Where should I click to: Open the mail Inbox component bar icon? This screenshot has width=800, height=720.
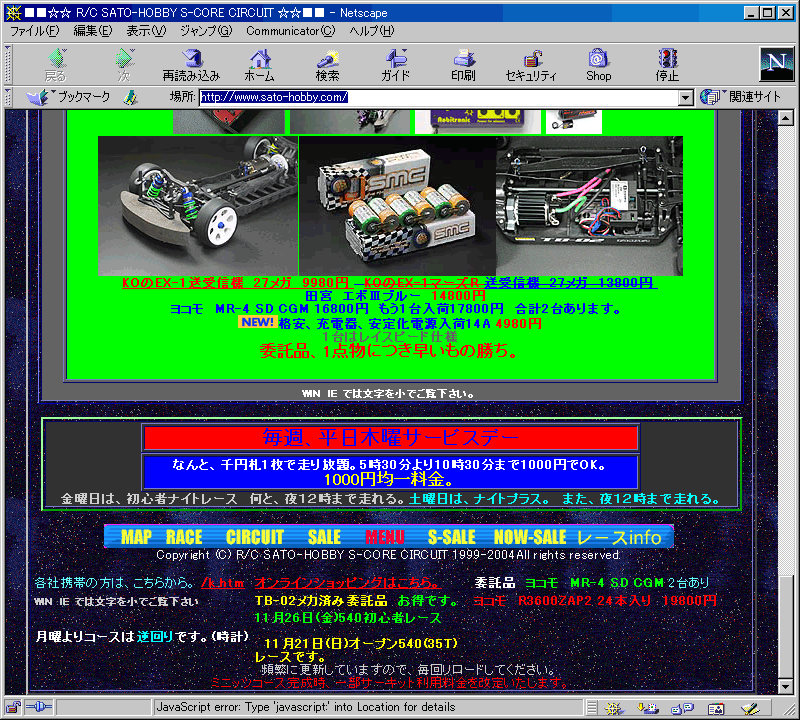coord(647,708)
